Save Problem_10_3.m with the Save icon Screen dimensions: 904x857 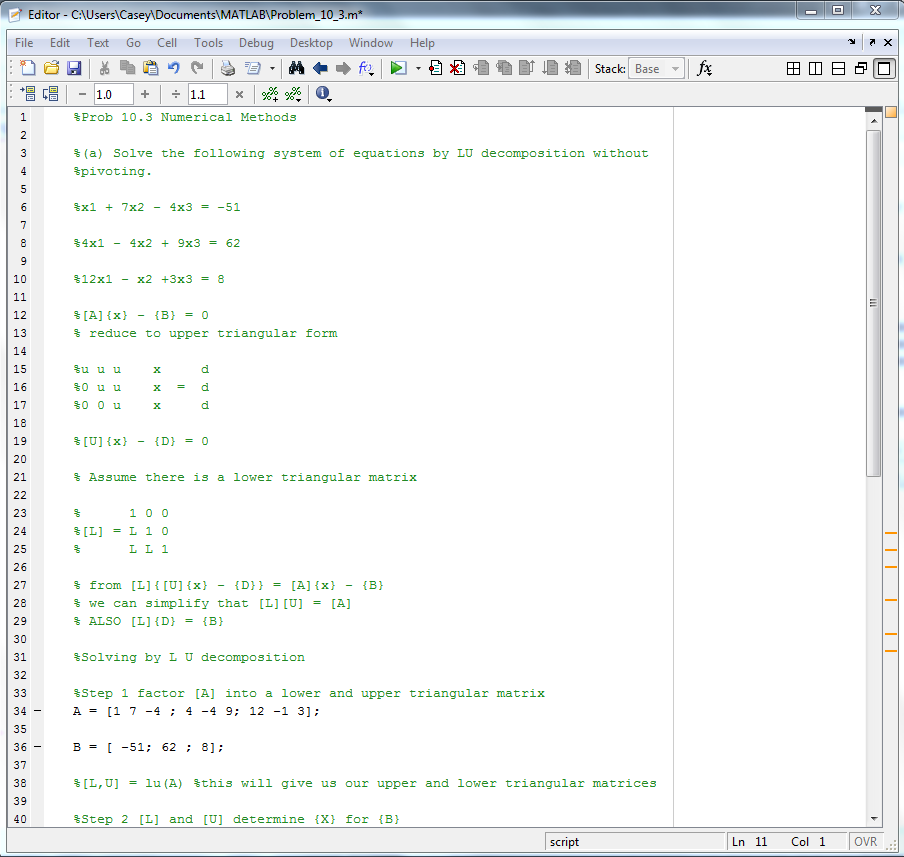click(x=73, y=68)
